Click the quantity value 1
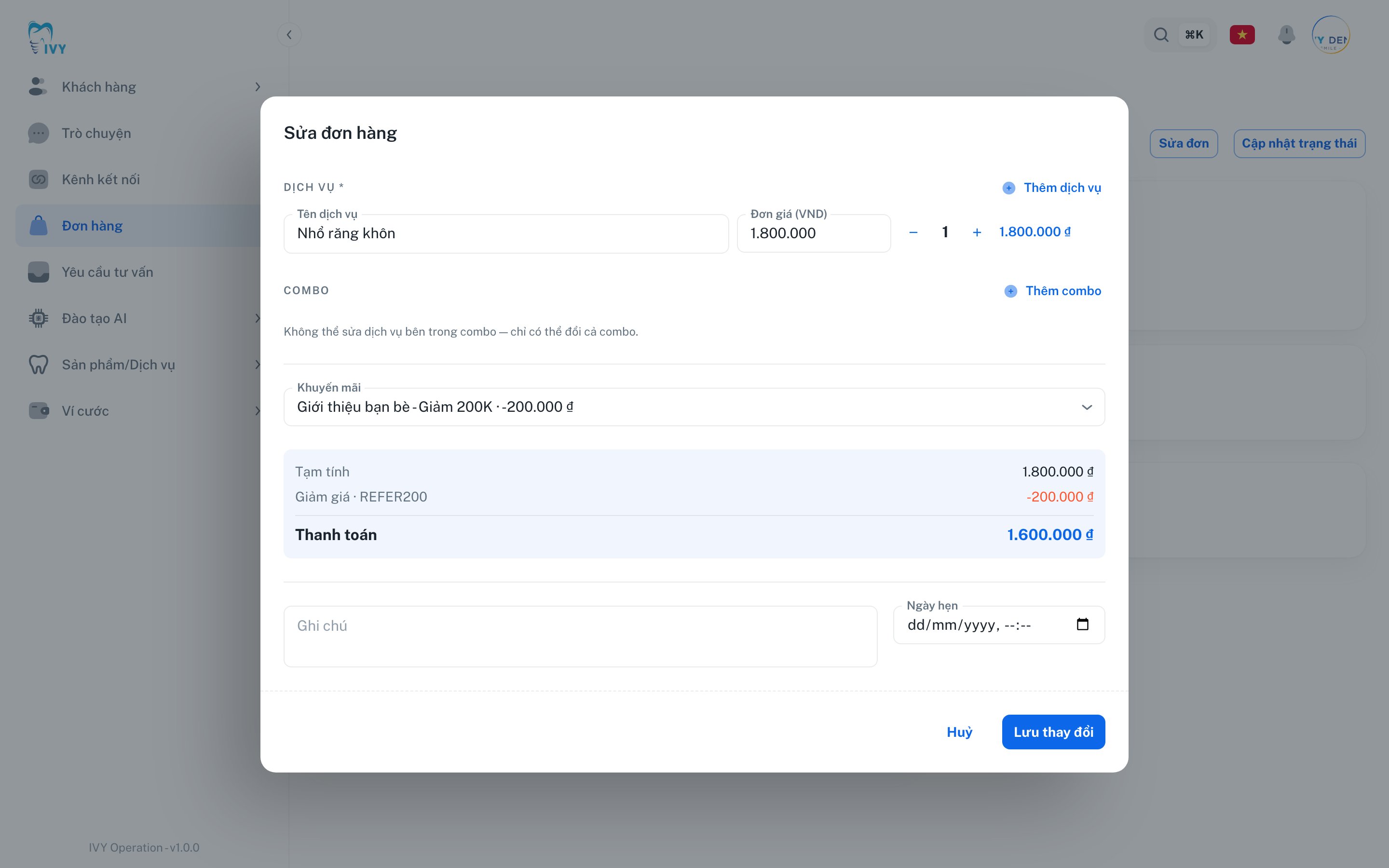 click(945, 232)
